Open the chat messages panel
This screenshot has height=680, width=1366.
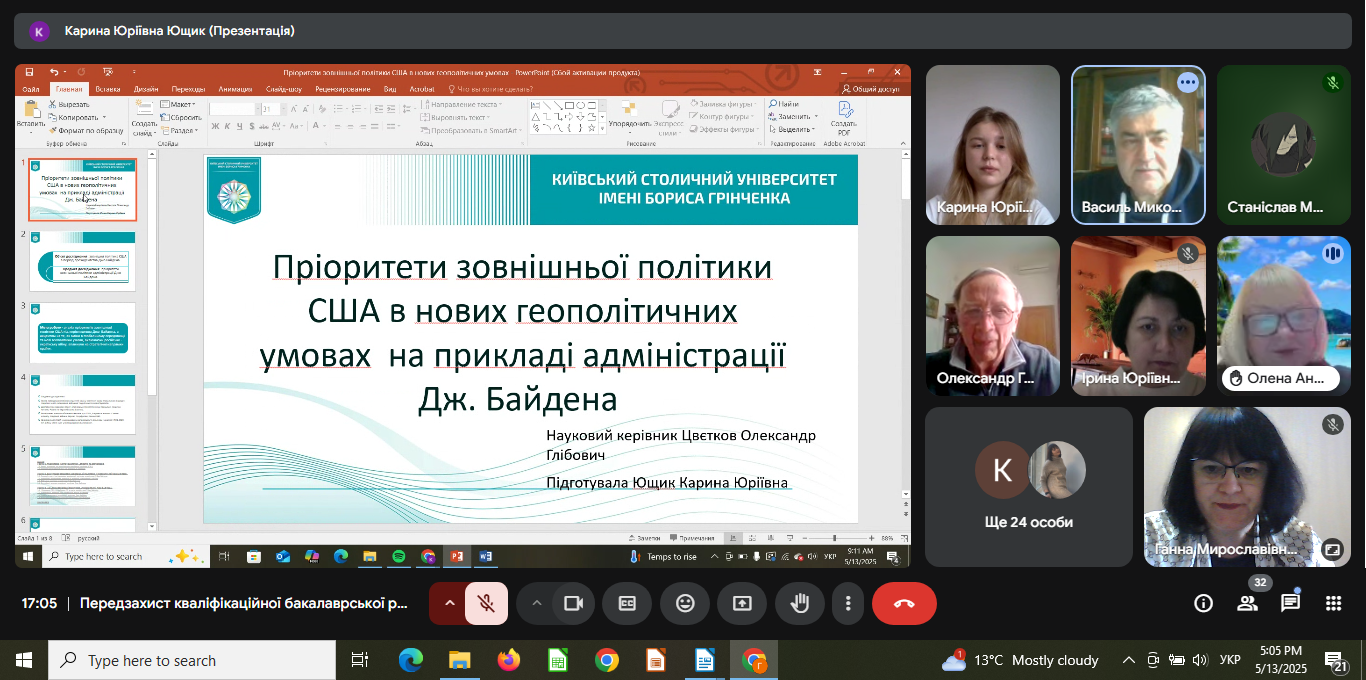pos(1290,603)
